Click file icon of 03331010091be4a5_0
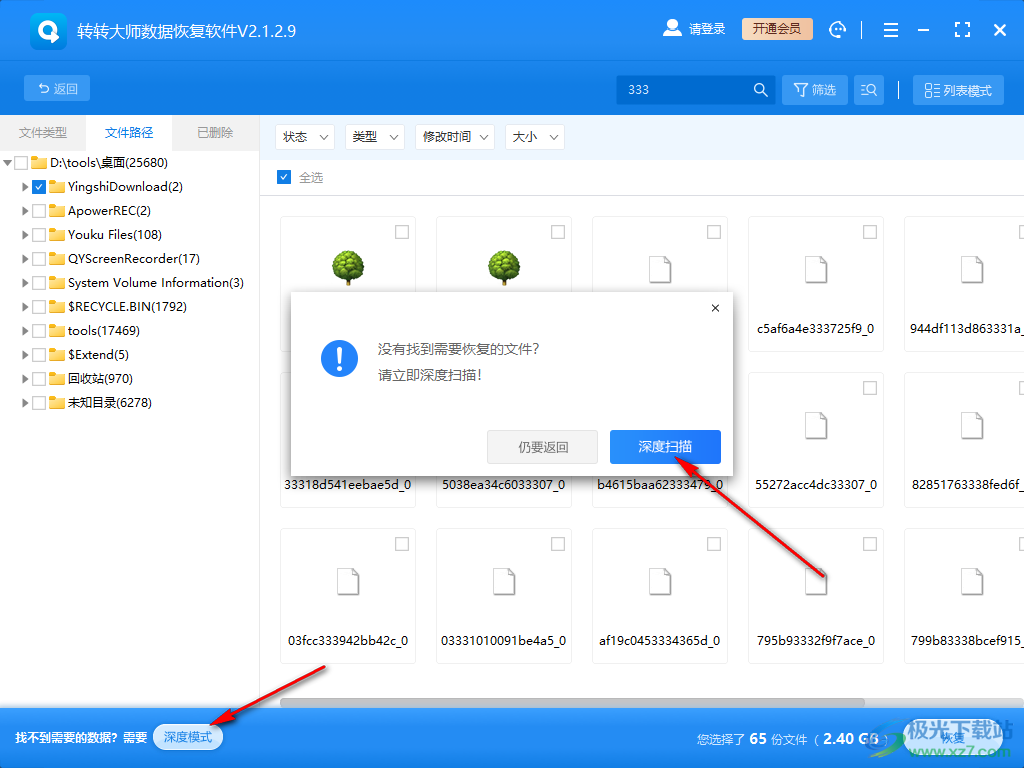The height and width of the screenshot is (768, 1024). (504, 582)
